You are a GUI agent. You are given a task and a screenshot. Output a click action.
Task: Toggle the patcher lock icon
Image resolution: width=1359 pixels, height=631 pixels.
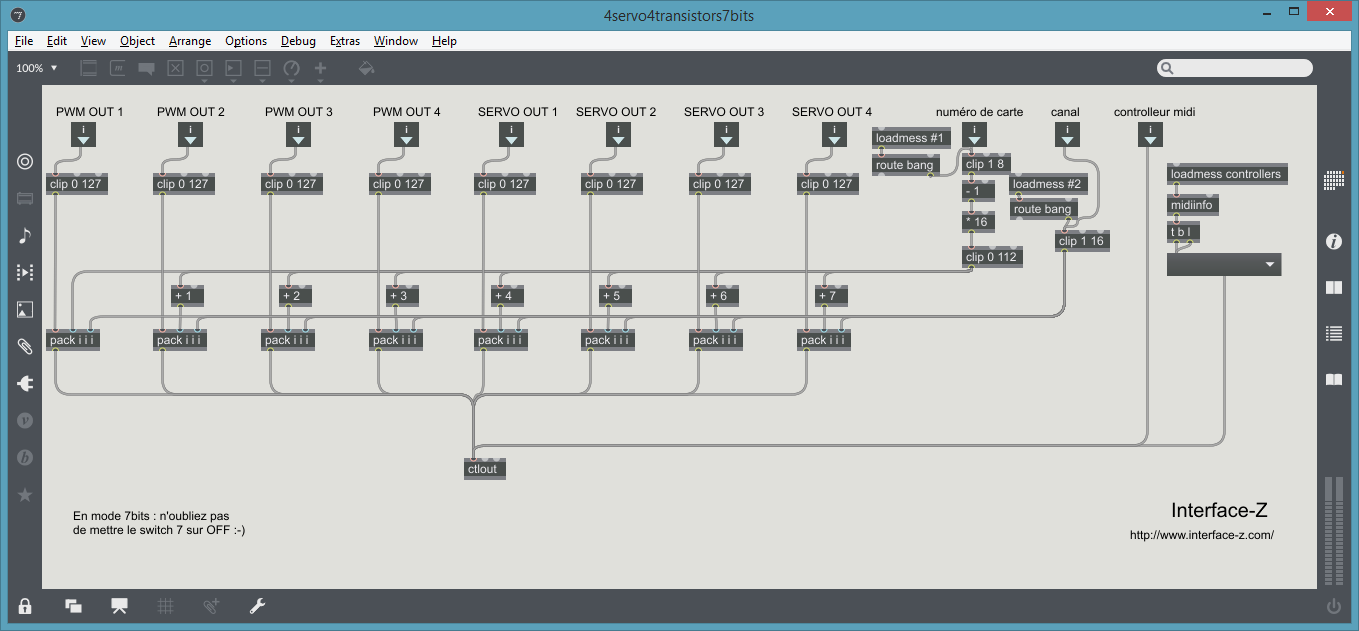25,605
